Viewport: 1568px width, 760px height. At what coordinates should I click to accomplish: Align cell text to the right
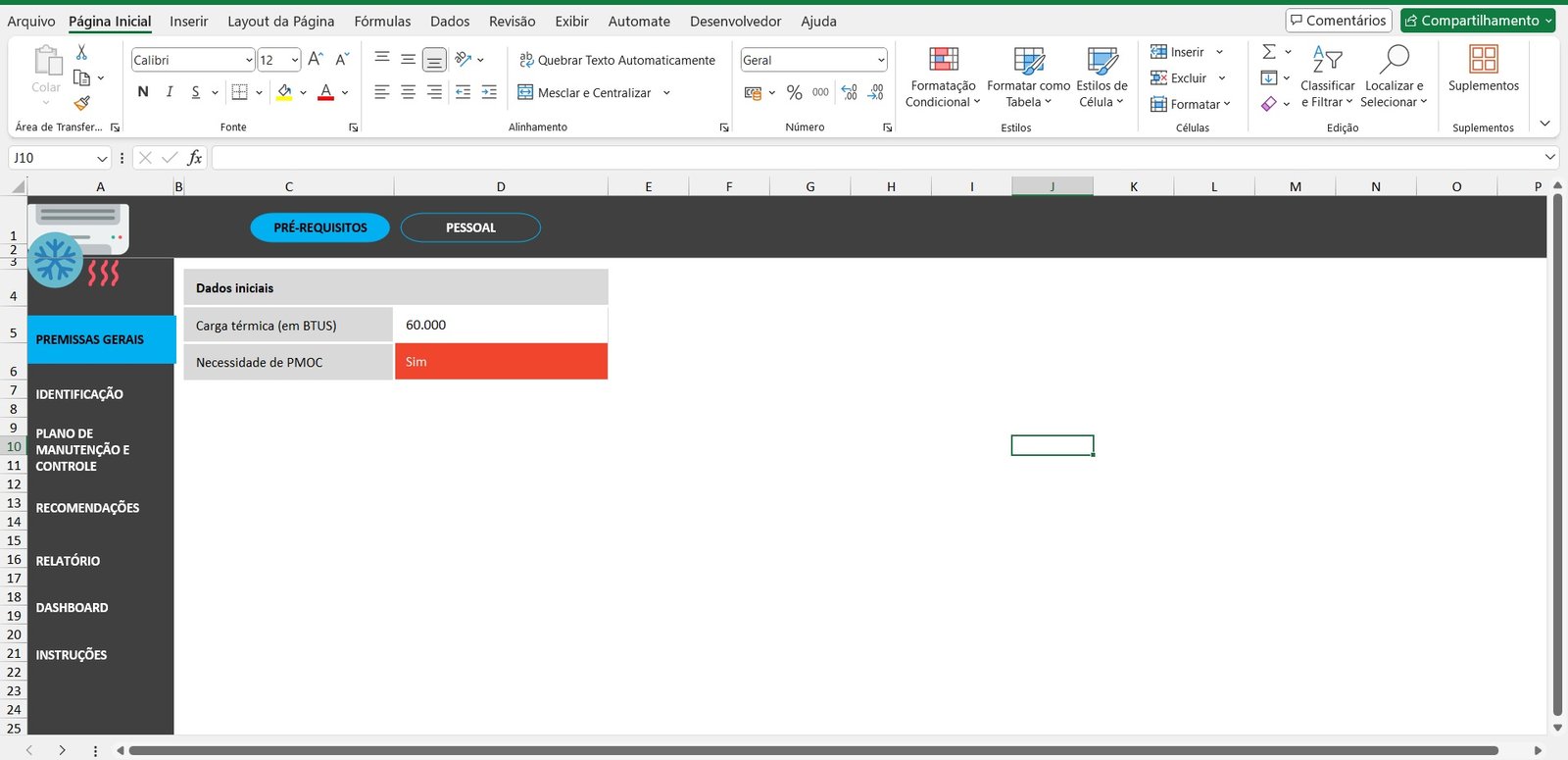(434, 92)
